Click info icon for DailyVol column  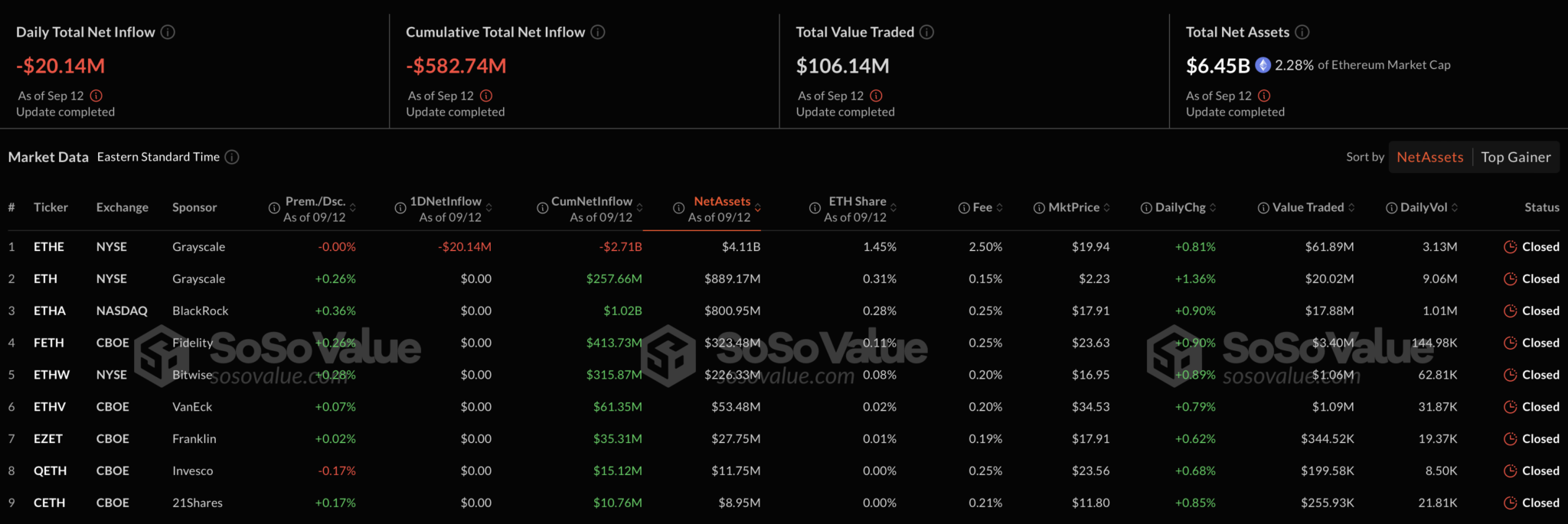click(1391, 208)
